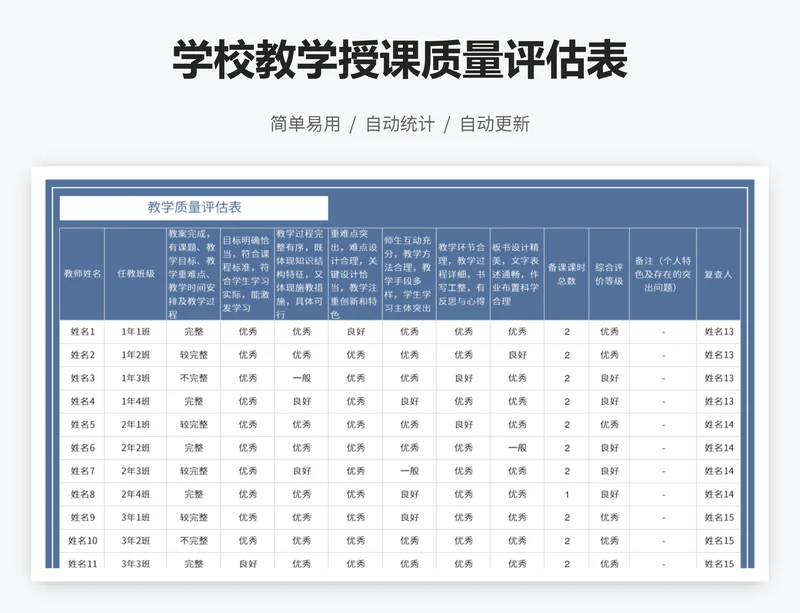
Task: Click the 学校教学授课质量评估表 main heading
Action: click(399, 60)
